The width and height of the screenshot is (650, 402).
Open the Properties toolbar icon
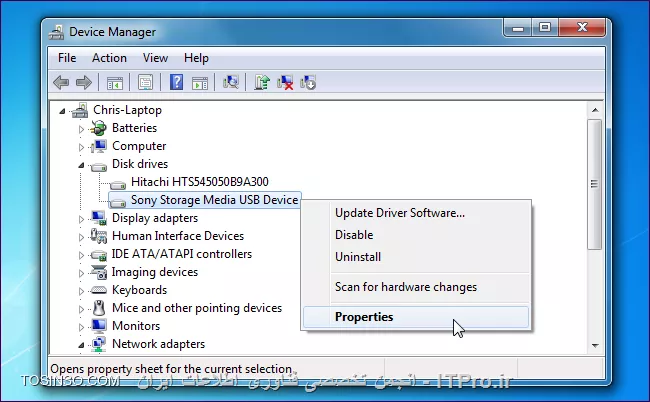[145, 83]
